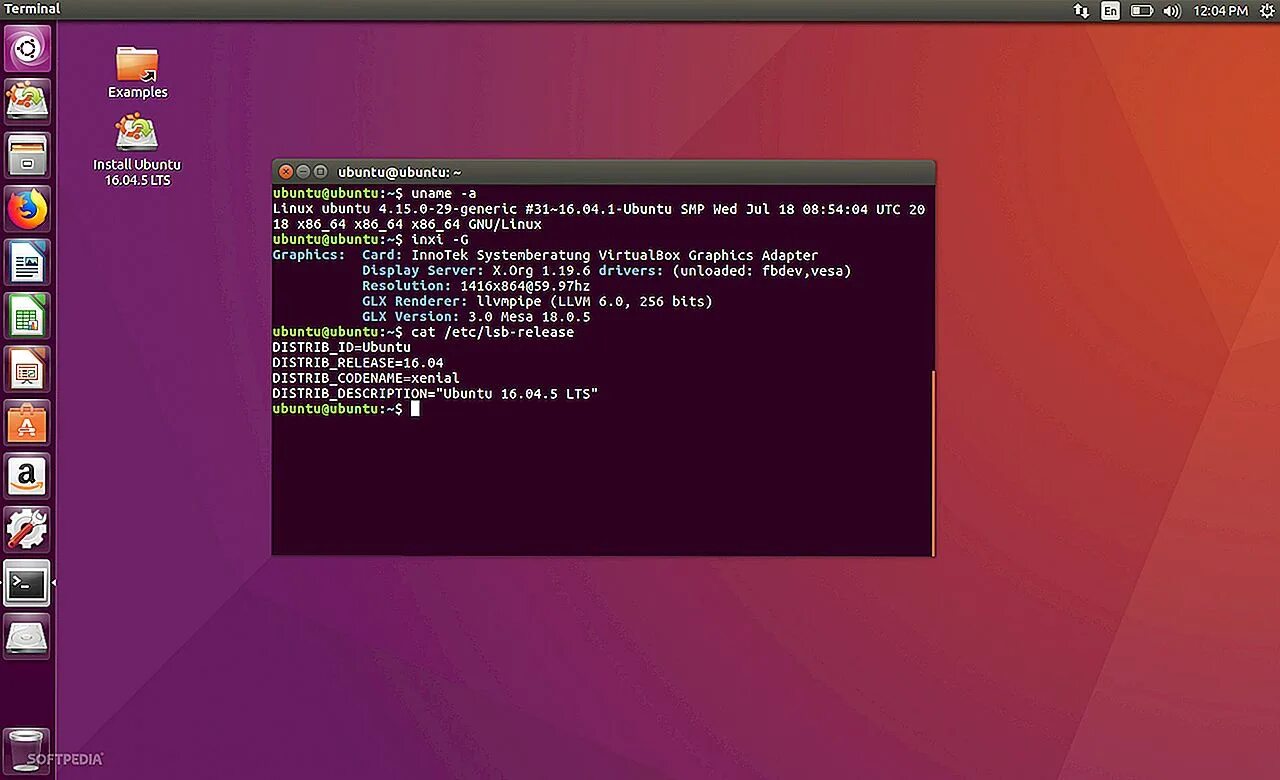Click 'Display Server: X.Org 1.19.6' text
The height and width of the screenshot is (780, 1280).
[x=476, y=271]
